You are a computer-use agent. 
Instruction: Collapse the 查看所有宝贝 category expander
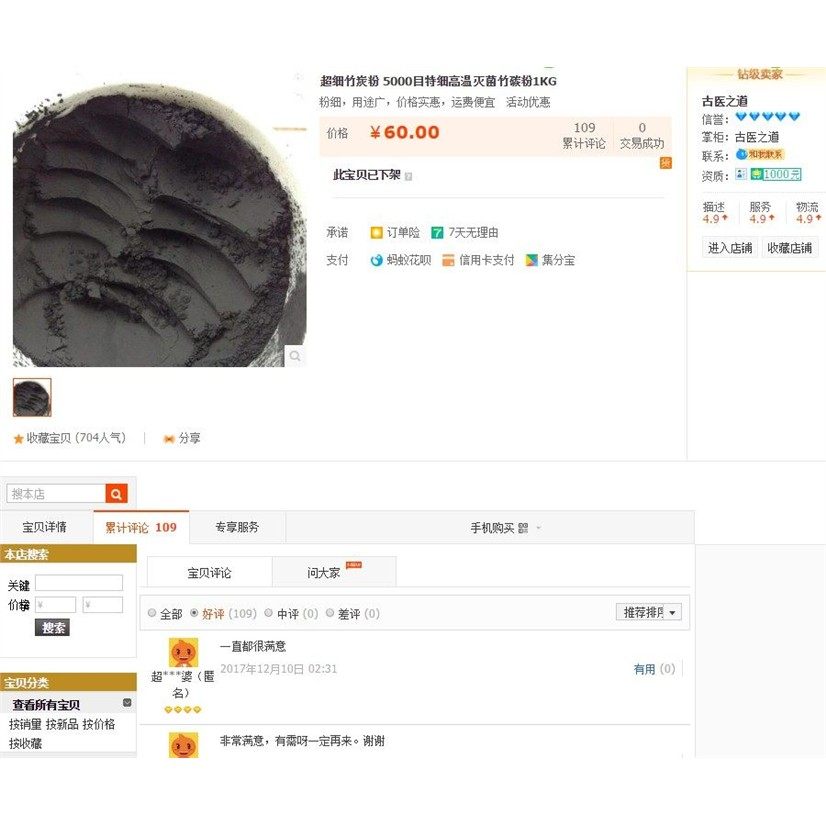[127, 703]
